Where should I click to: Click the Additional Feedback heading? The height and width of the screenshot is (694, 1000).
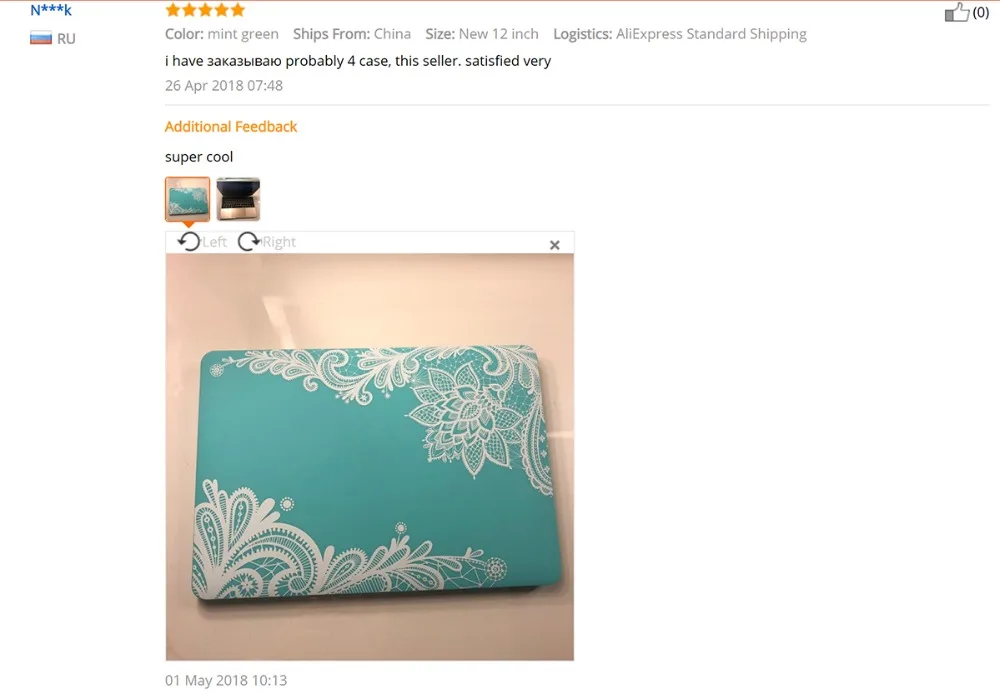pos(231,126)
